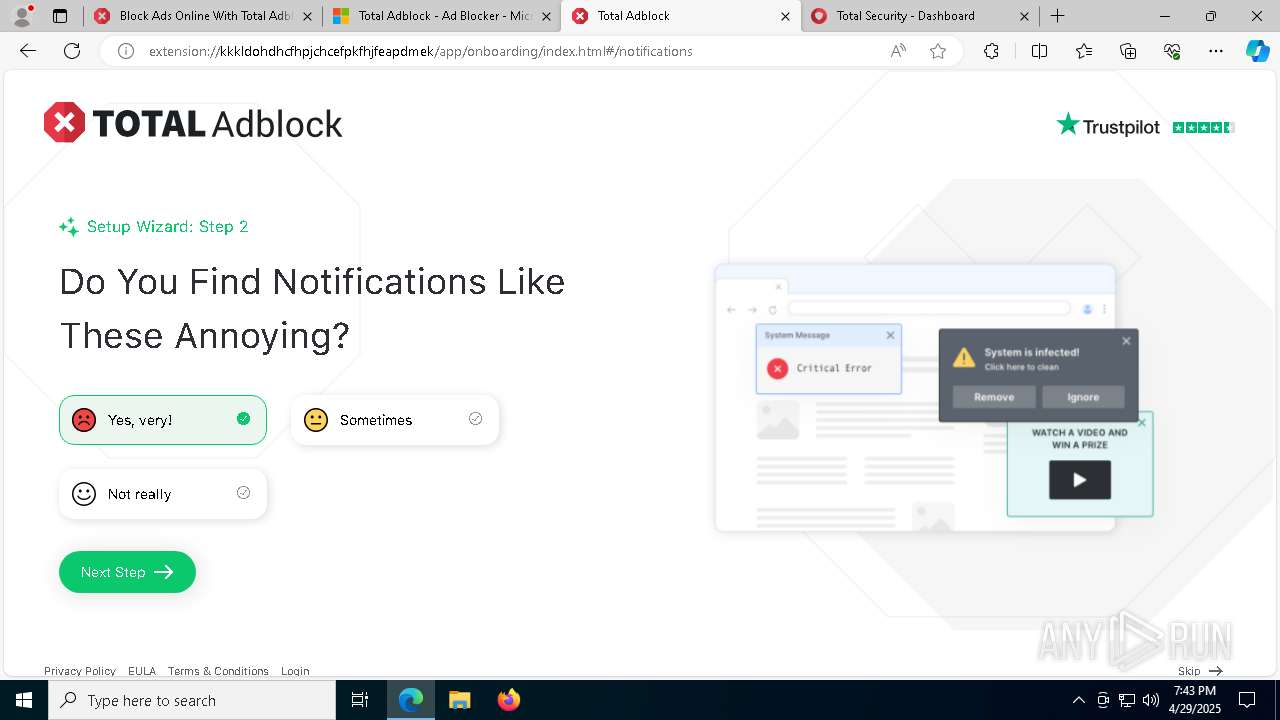Click the Login link in footer
1280x720 pixels.
click(x=295, y=671)
